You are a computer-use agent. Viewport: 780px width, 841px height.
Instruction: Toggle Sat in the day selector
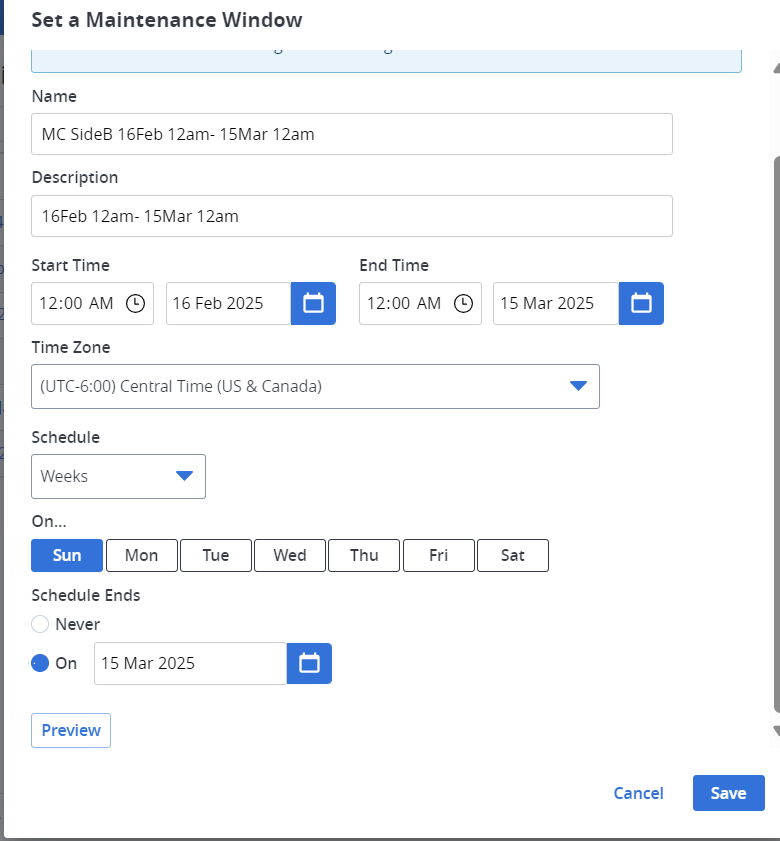pyautogui.click(x=512, y=555)
